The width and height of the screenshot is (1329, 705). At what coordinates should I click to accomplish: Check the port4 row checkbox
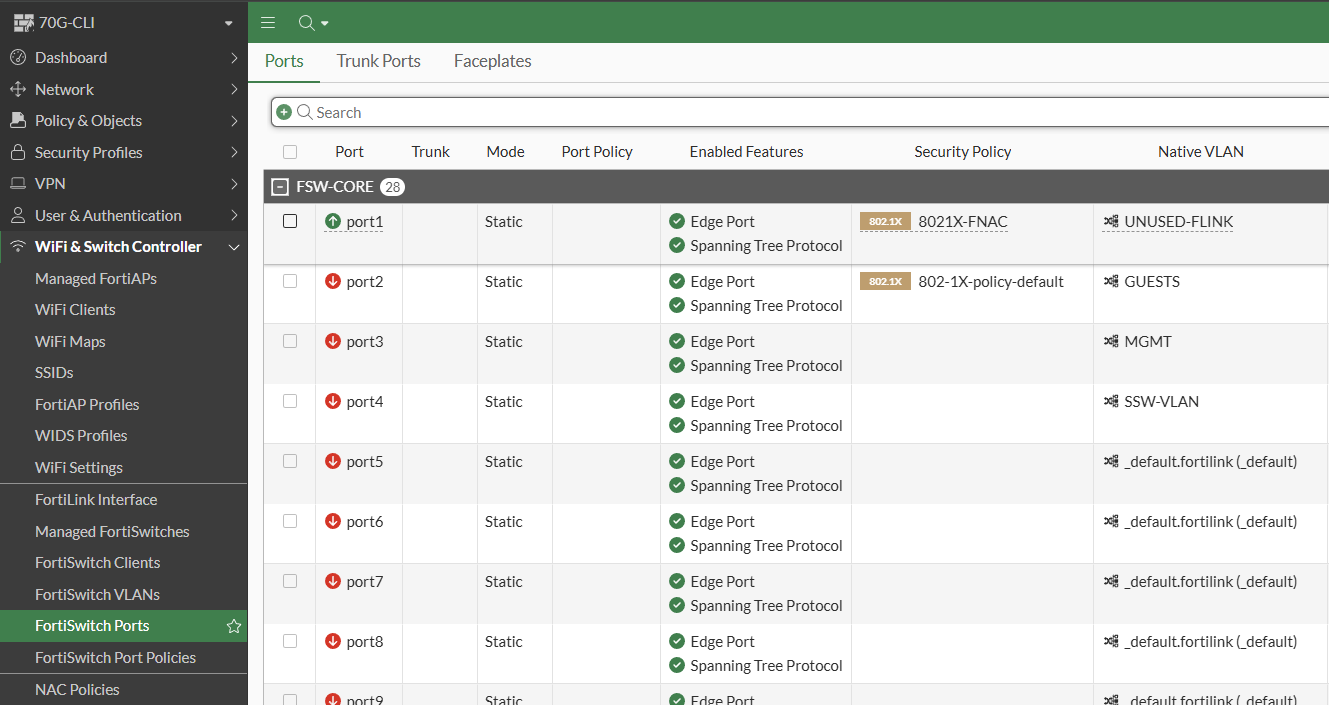290,401
